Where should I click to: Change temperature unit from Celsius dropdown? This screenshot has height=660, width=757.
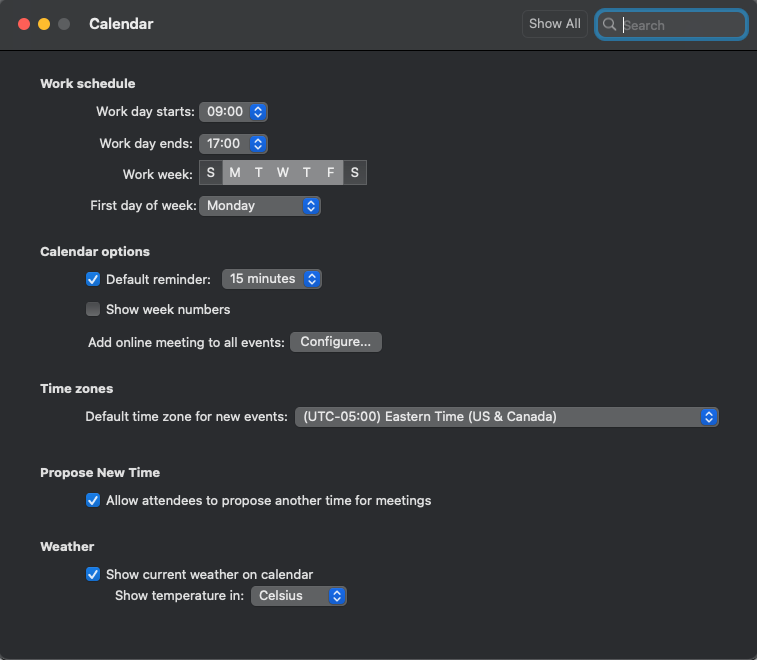coord(298,596)
